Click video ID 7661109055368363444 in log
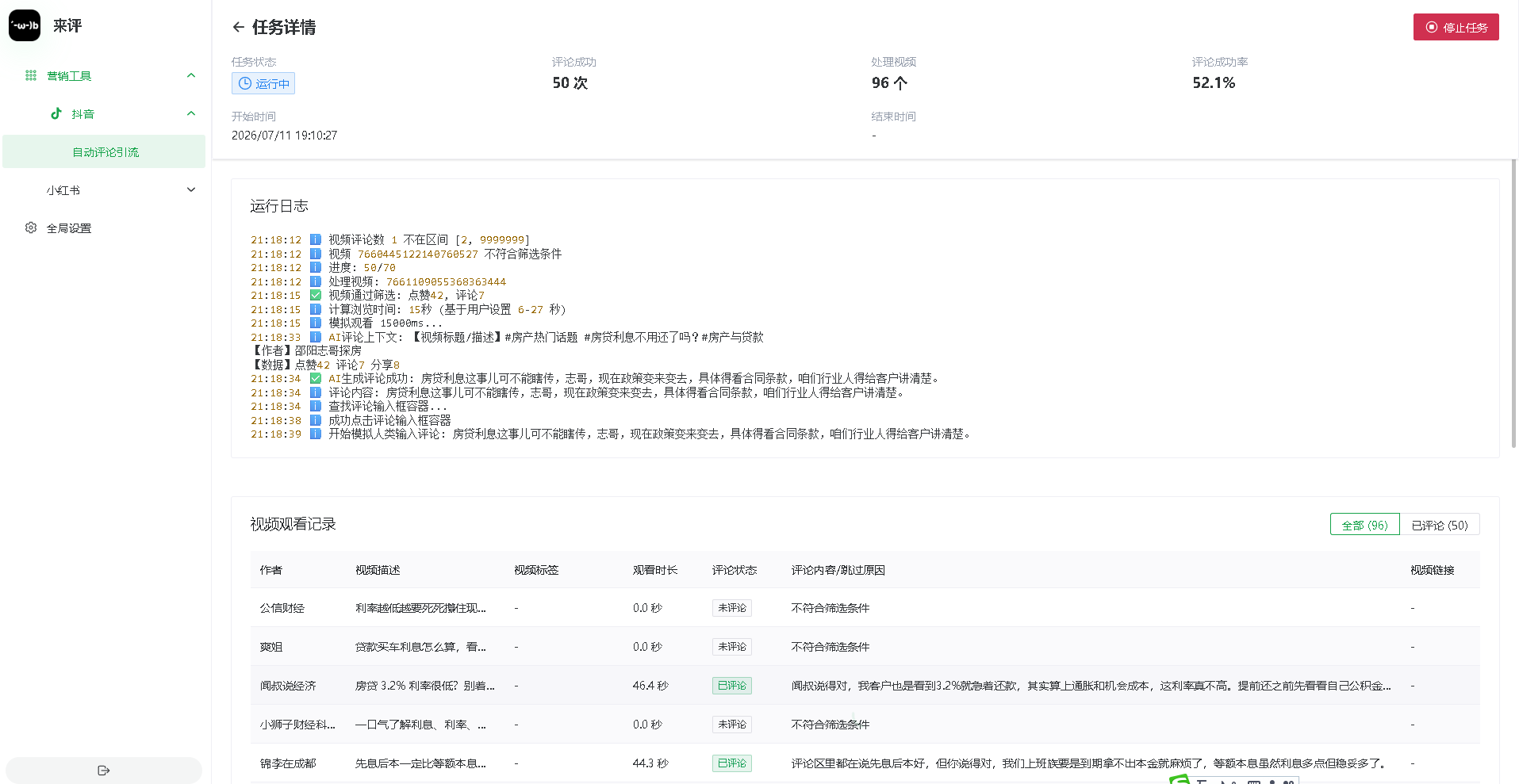1519x784 pixels. (446, 282)
